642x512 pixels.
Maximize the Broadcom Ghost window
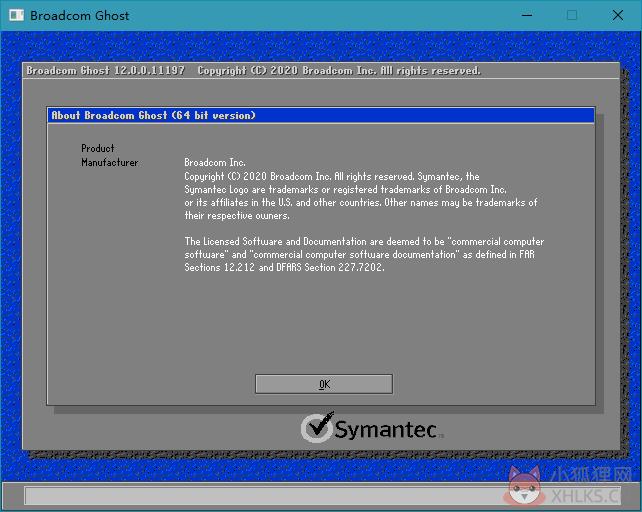click(572, 16)
